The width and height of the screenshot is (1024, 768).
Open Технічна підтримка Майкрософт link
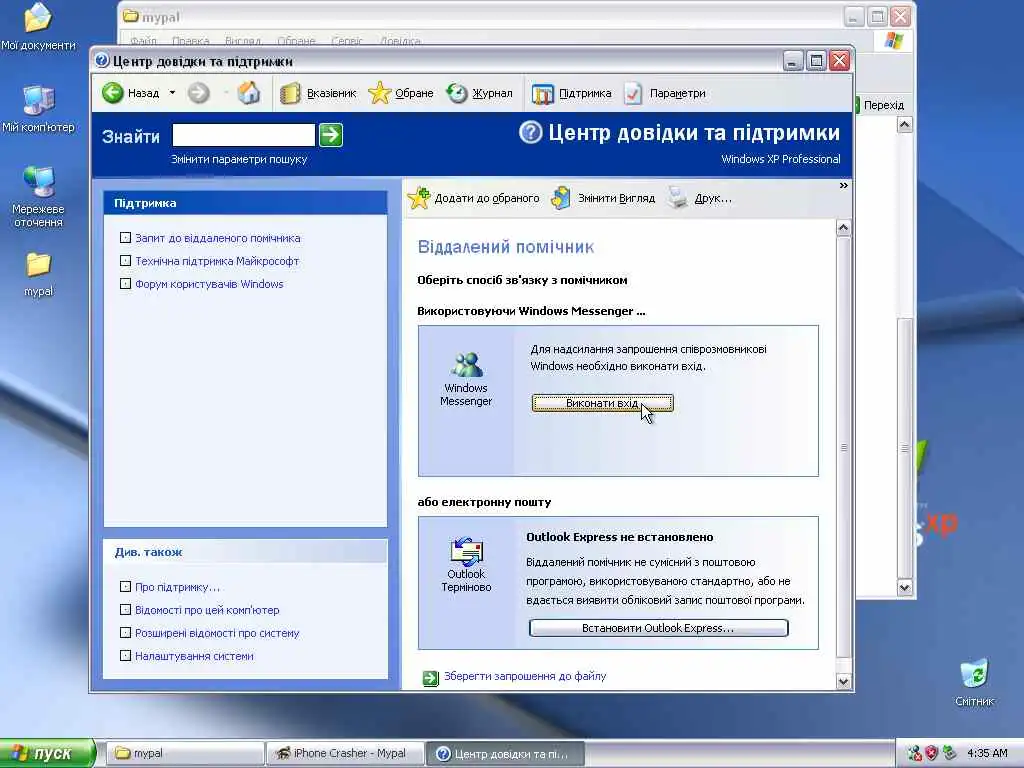217,261
